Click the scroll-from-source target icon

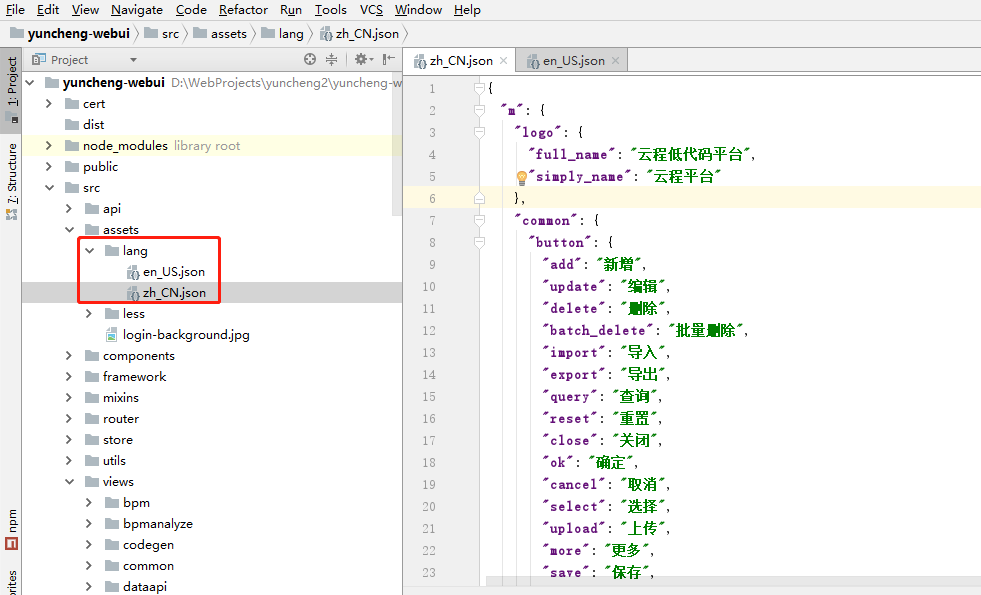click(310, 59)
